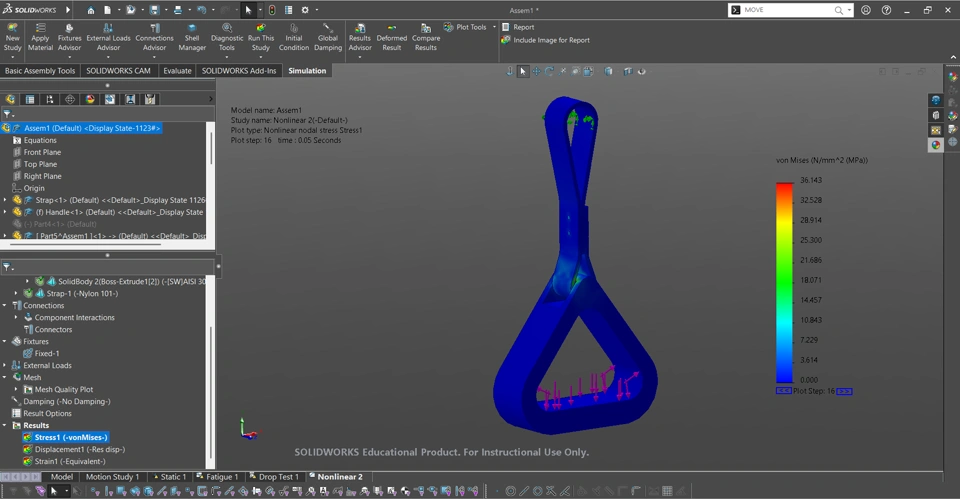Screen dimensions: 960x499
Task: Click the Save icon in the title bar
Action: point(154,10)
